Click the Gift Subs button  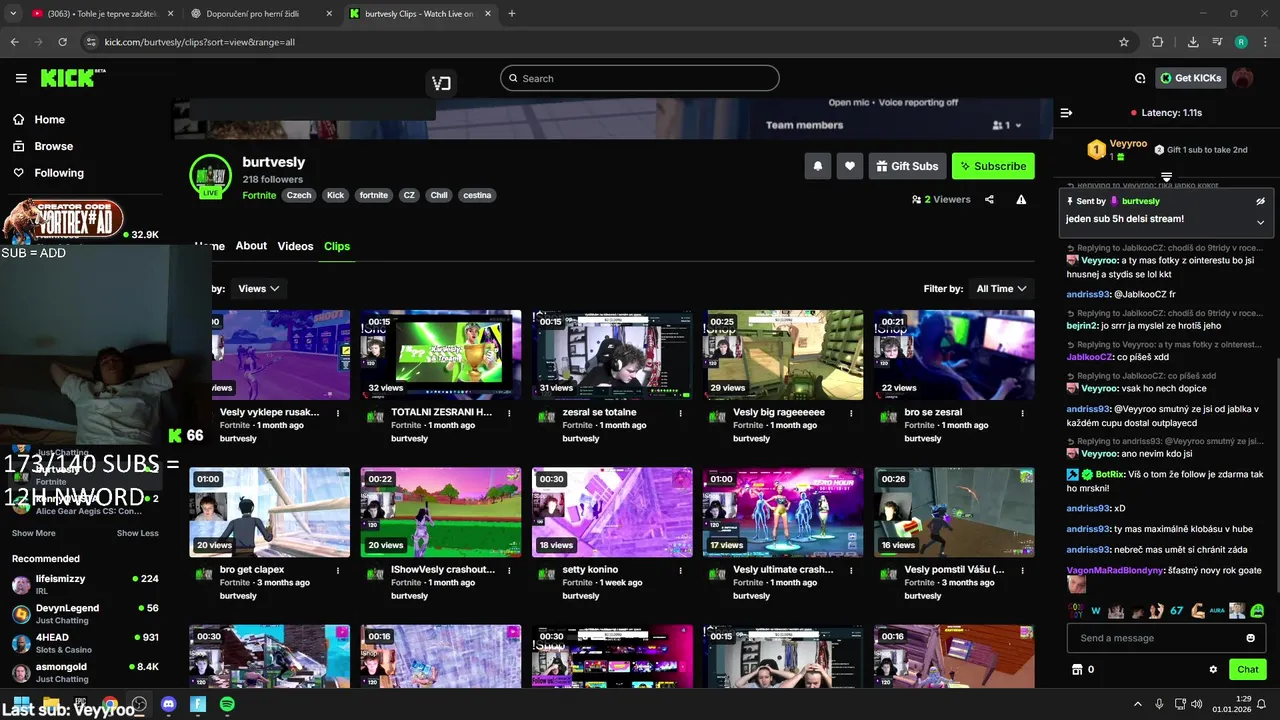point(907,166)
